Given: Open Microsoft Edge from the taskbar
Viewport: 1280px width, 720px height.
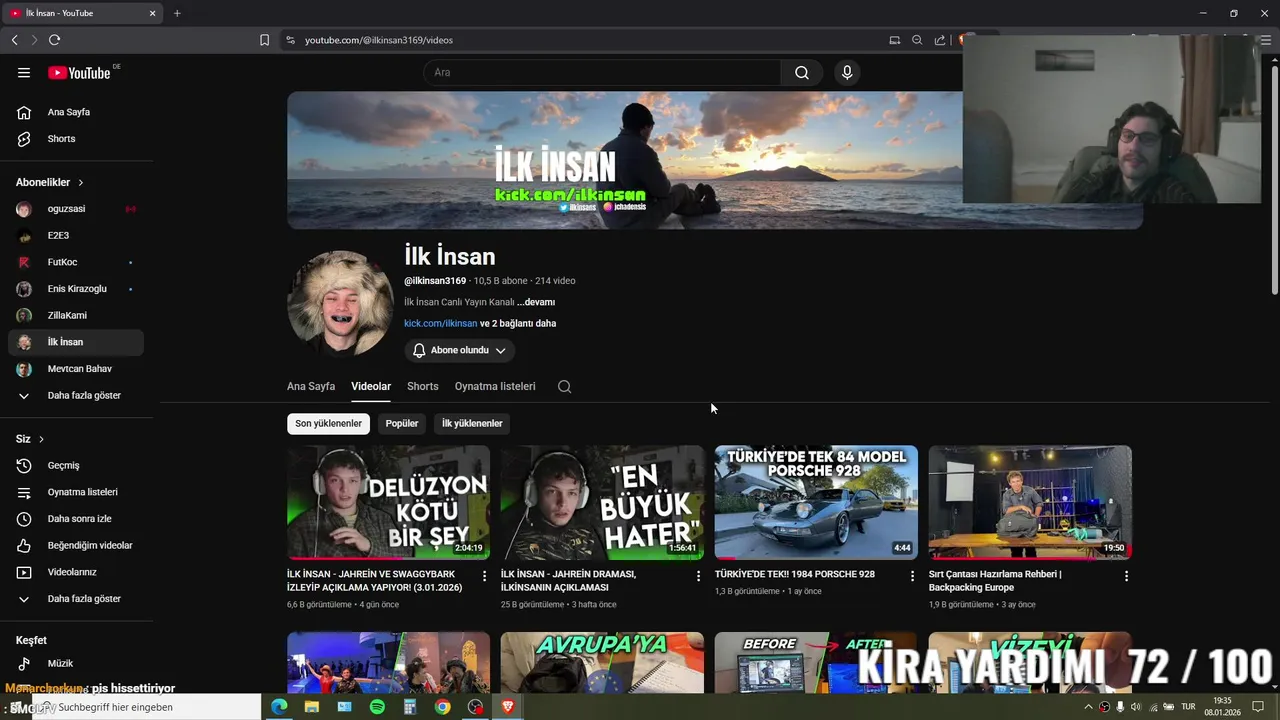Looking at the screenshot, I should click(279, 707).
